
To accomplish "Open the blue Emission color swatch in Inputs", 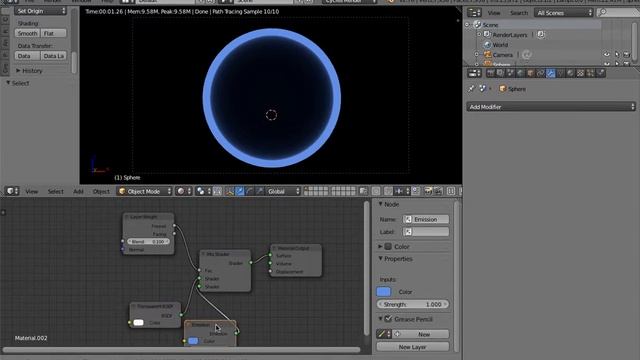I will coord(384,291).
